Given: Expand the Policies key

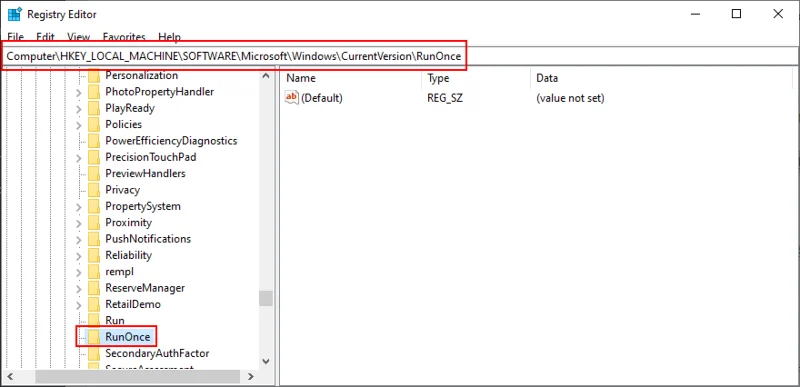Looking at the screenshot, I should 79,125.
